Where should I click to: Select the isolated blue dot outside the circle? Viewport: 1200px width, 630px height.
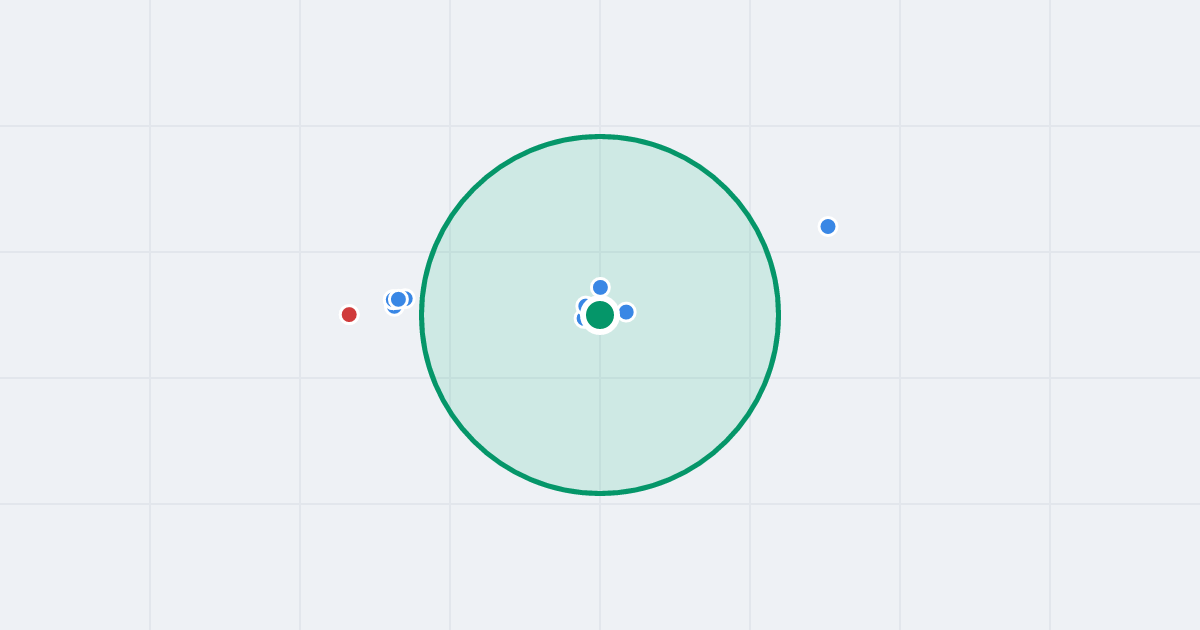tap(828, 226)
